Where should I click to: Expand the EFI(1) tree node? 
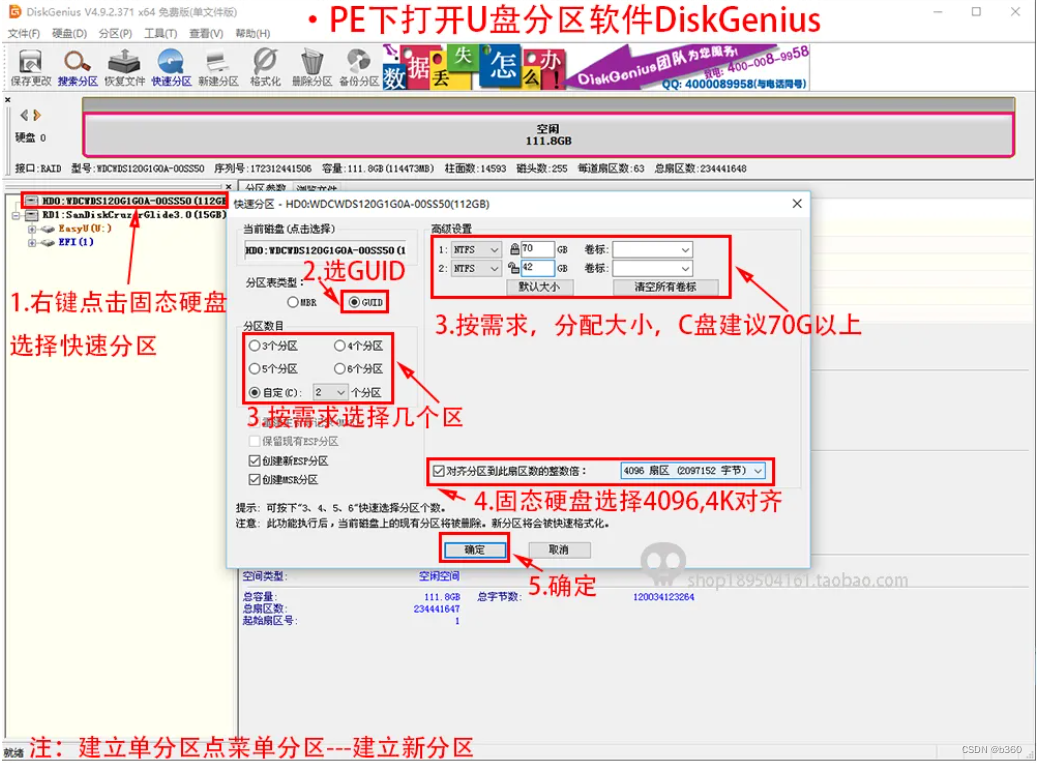point(31,243)
